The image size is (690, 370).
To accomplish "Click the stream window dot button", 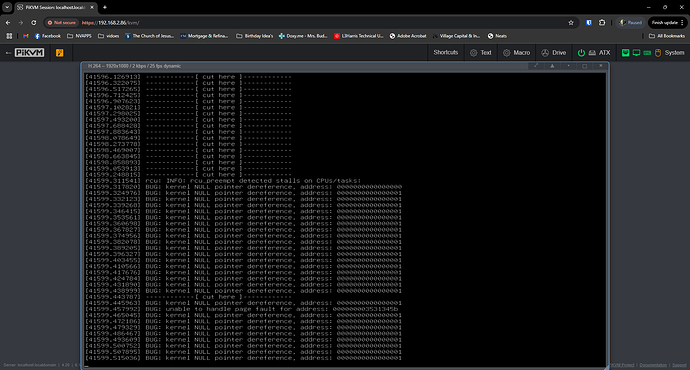I will click(x=569, y=66).
